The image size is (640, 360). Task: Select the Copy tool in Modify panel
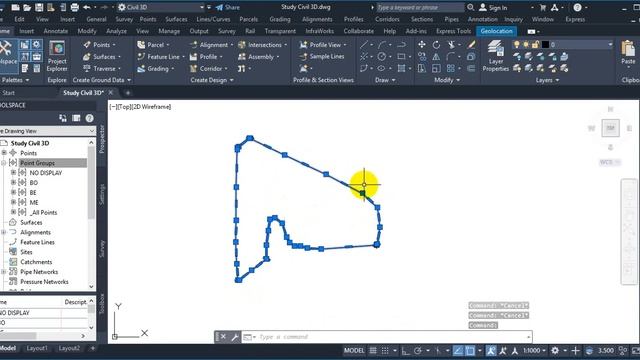(x=422, y=57)
